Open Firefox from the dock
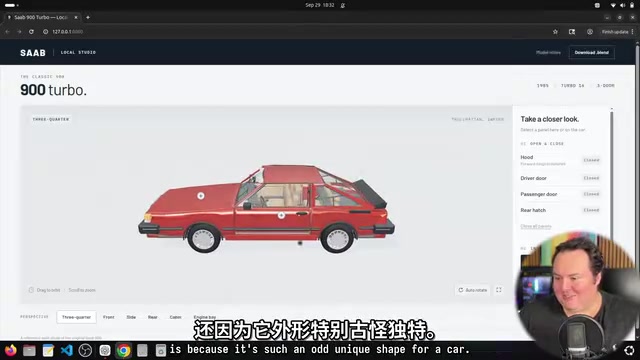640x360 pixels. pos(11,350)
